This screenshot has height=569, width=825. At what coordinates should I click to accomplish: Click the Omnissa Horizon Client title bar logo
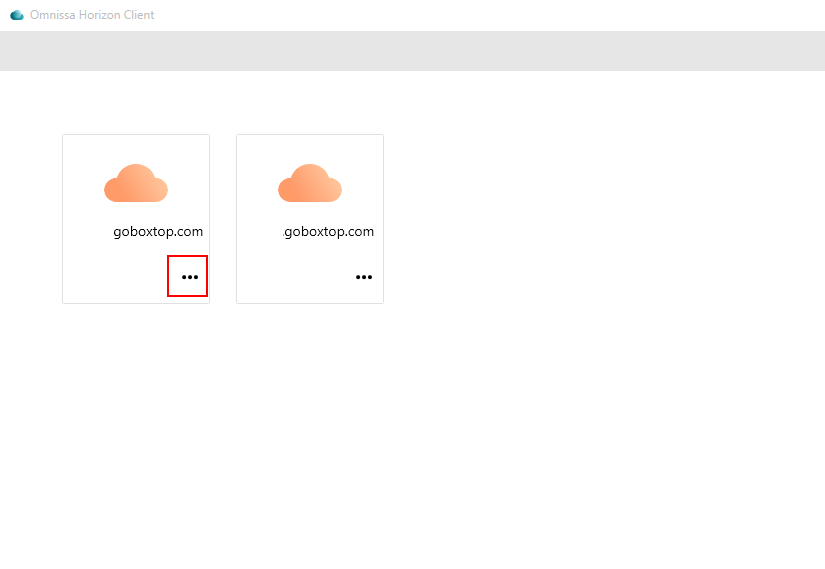17,15
